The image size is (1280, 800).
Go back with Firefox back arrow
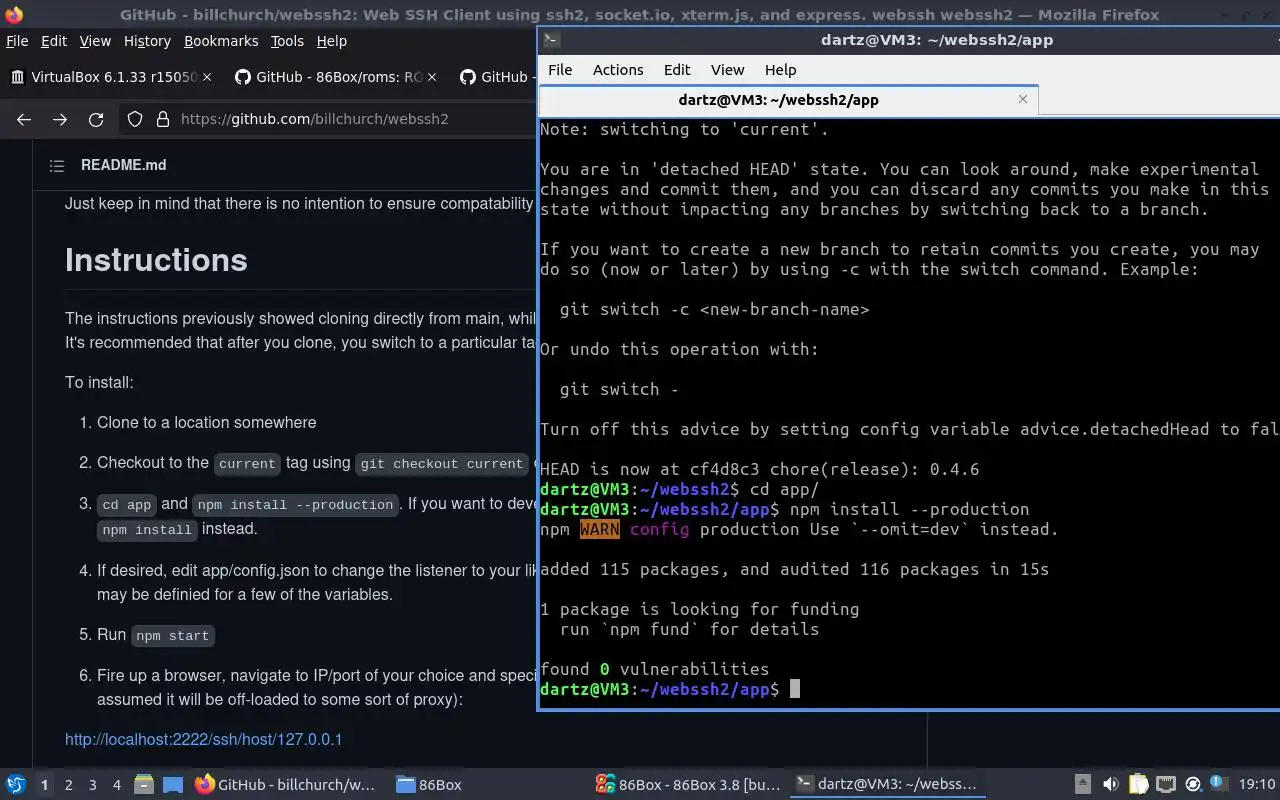(x=24, y=119)
